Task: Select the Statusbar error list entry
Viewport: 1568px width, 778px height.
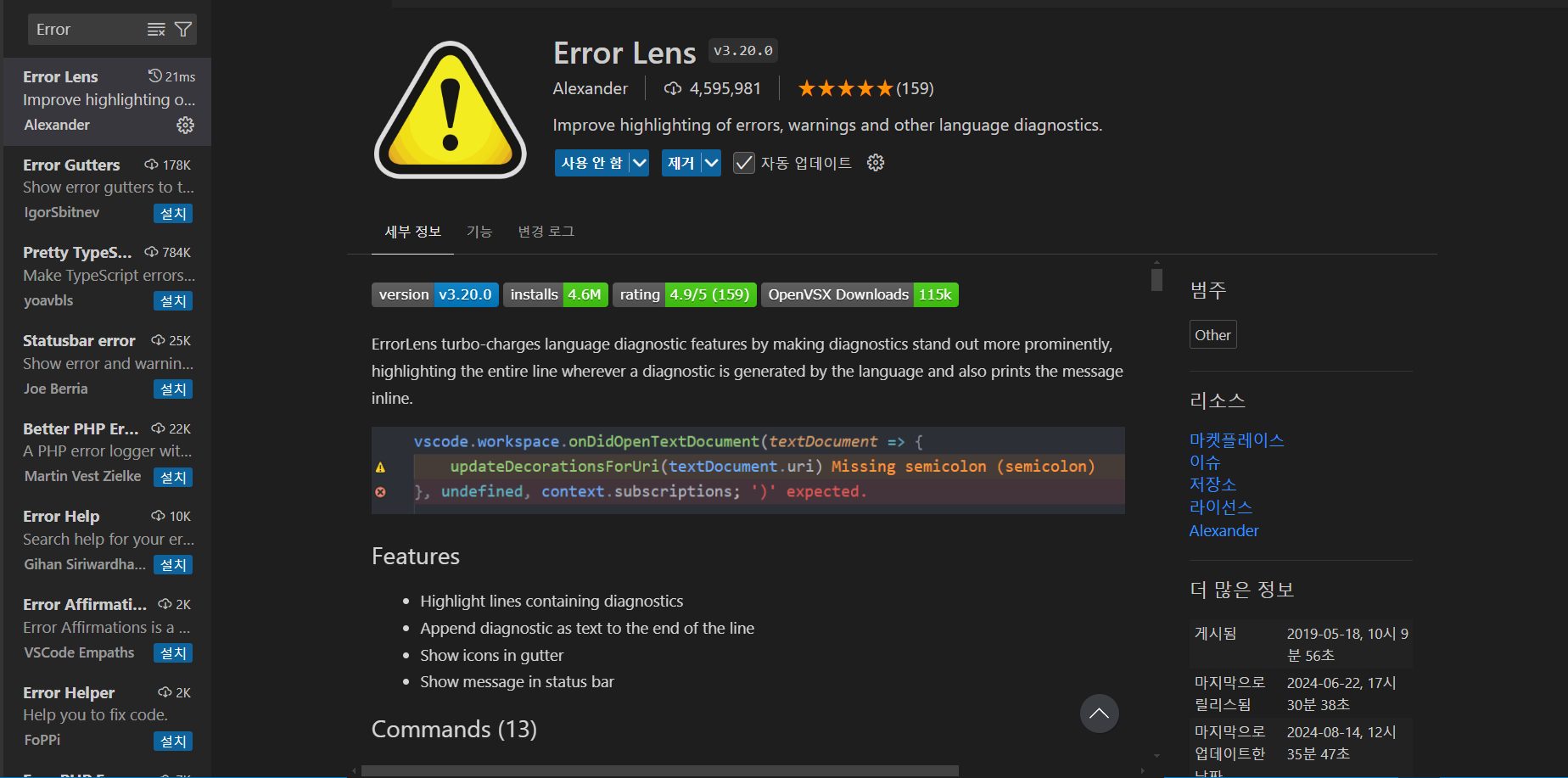Action: pyautogui.click(x=107, y=366)
